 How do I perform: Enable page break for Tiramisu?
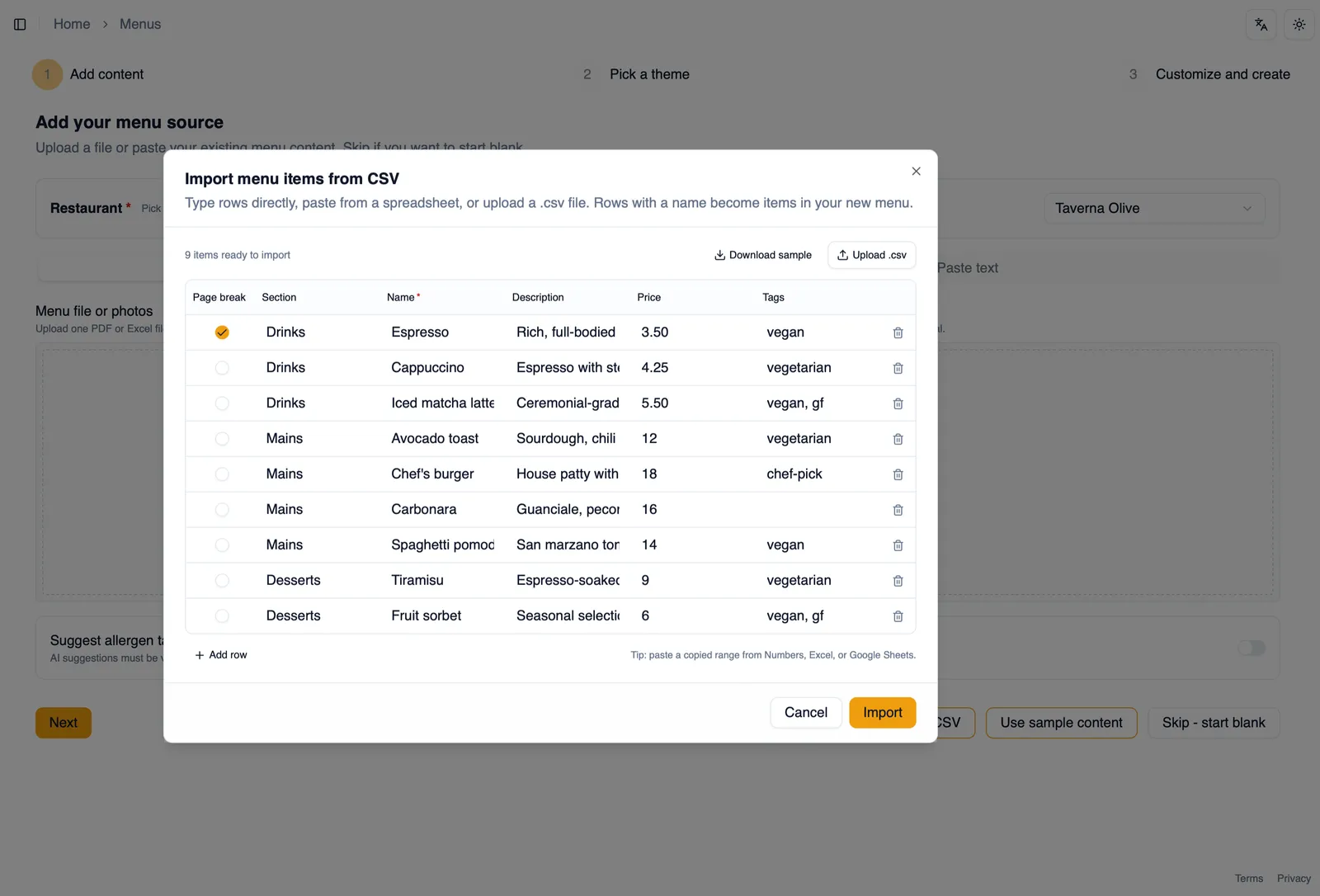click(222, 581)
